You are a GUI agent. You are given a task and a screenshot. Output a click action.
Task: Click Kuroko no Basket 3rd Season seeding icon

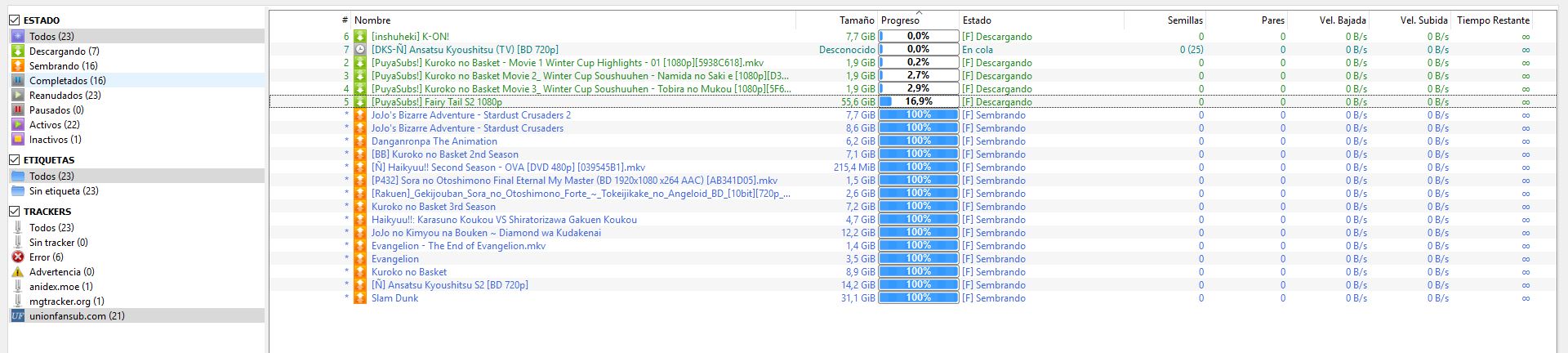(x=360, y=207)
